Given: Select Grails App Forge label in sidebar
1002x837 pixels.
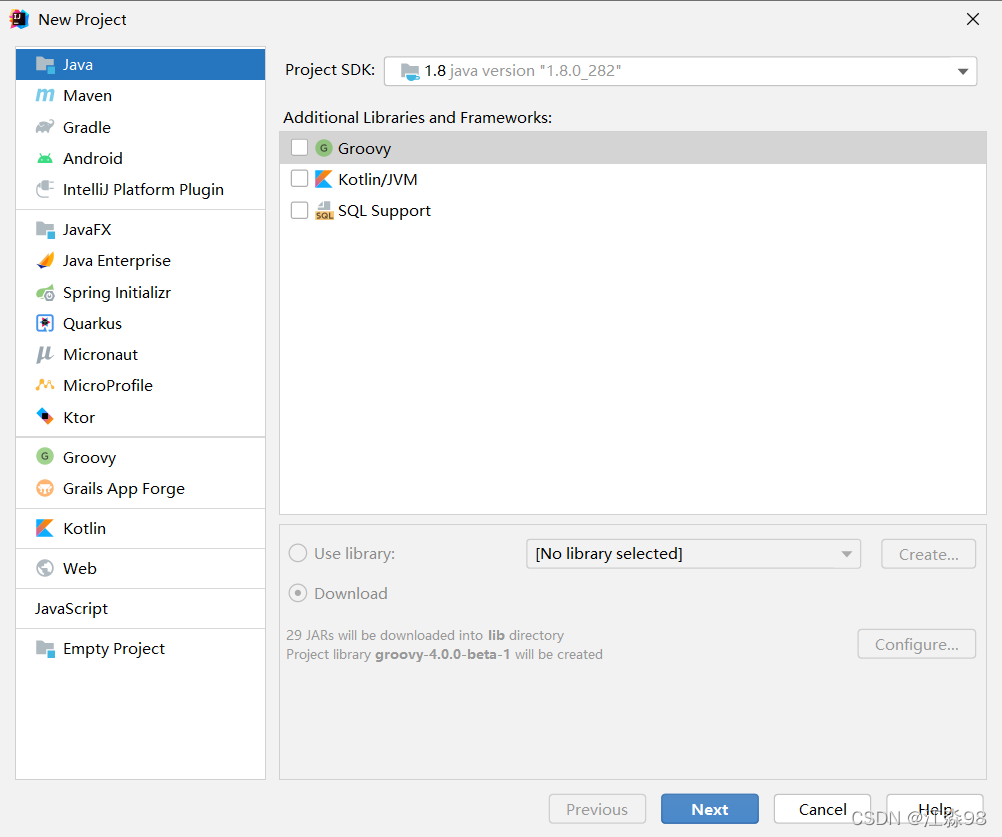Looking at the screenshot, I should pos(124,489).
